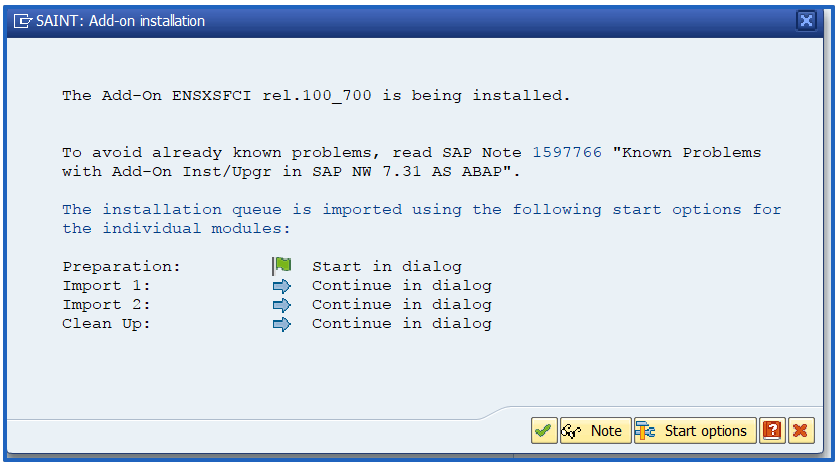Viewport: 840px width, 465px height.
Task: Open the Note button with glasses icon
Action: click(596, 431)
